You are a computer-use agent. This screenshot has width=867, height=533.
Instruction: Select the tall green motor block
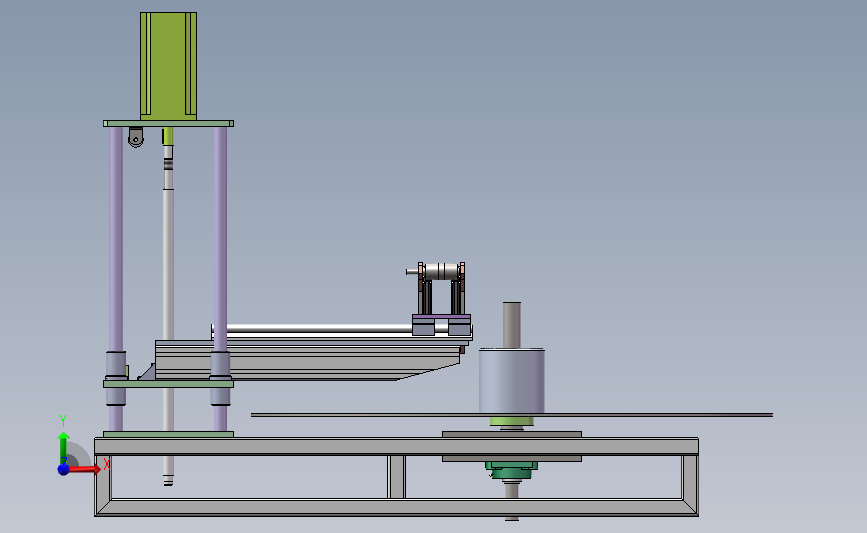[x=168, y=66]
